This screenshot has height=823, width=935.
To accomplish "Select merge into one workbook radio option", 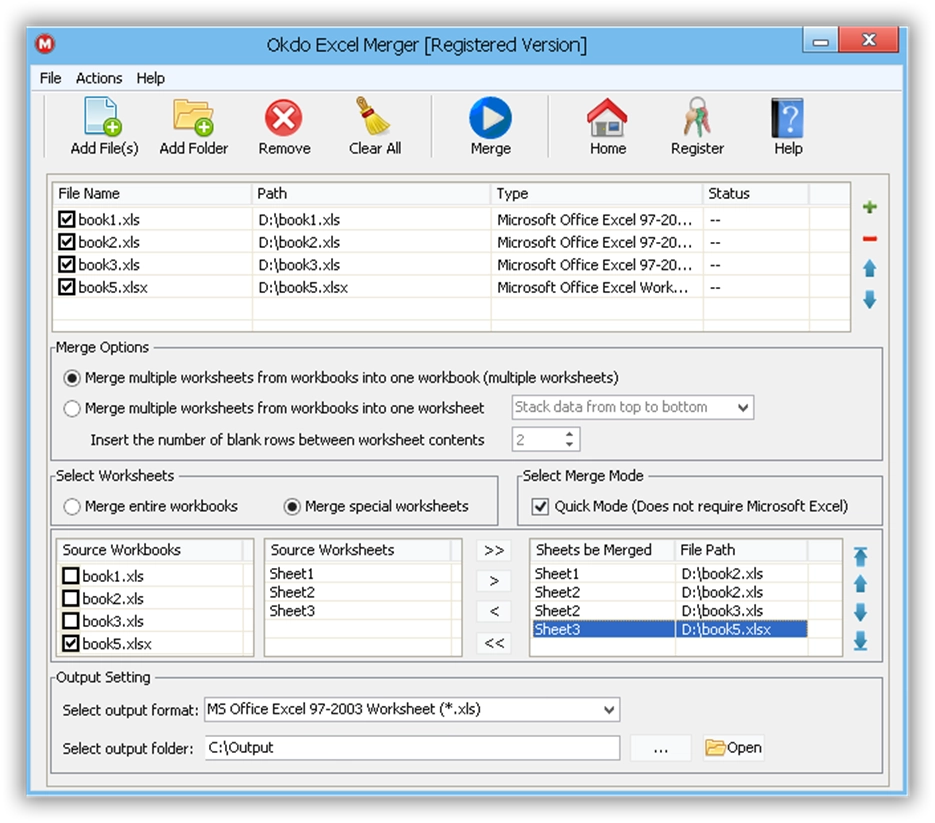I will point(72,378).
